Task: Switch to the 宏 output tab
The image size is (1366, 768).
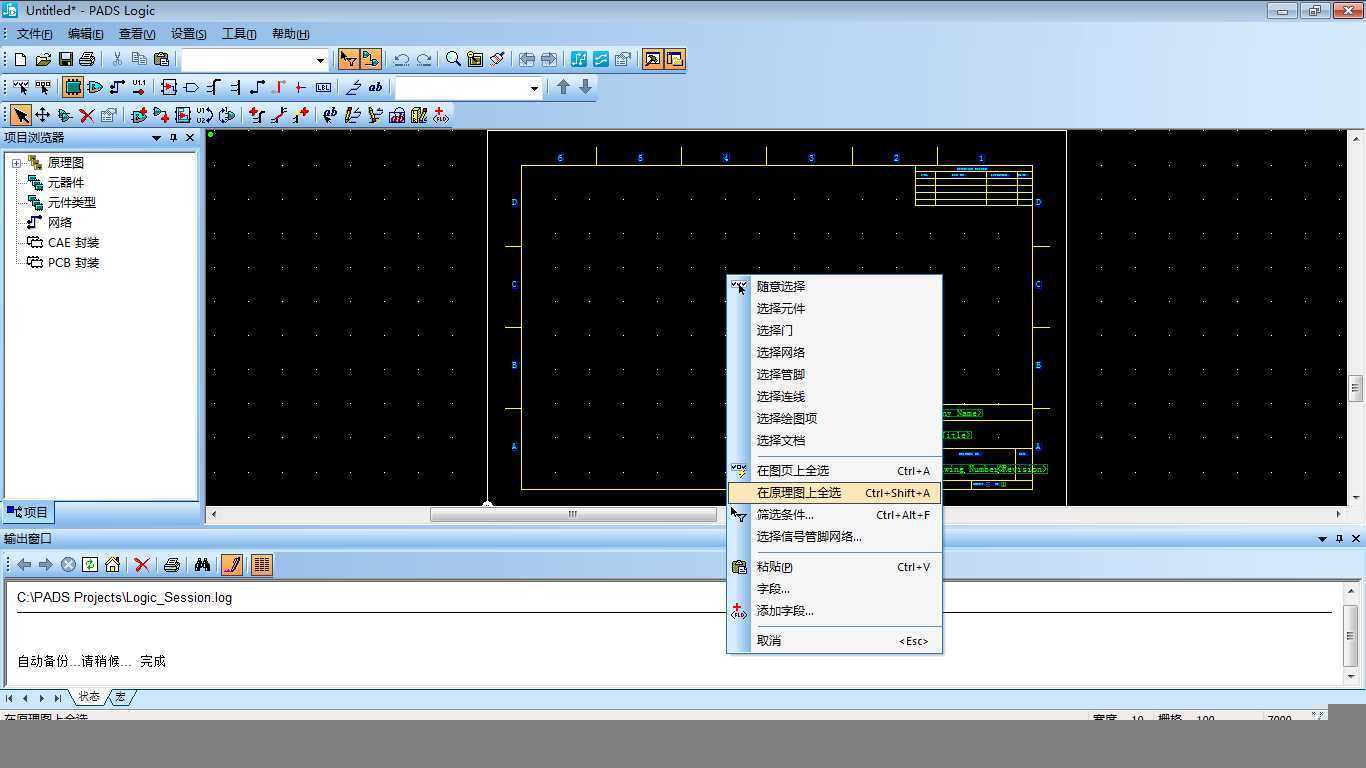Action: point(120,697)
